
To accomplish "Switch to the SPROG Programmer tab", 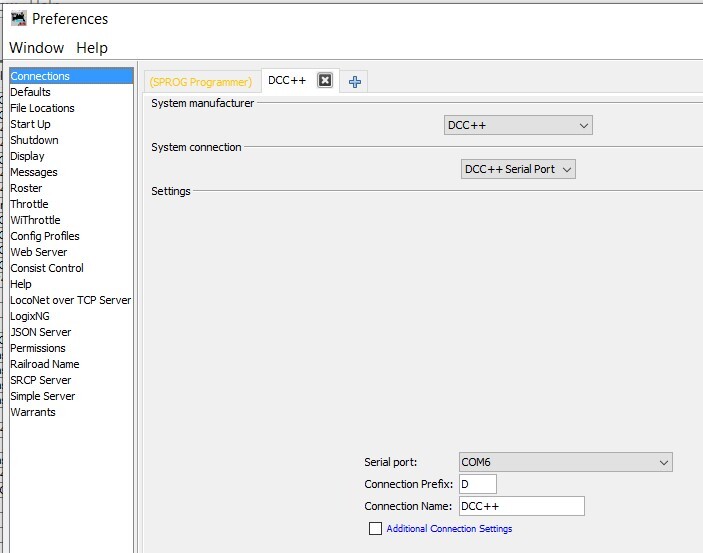I will (201, 82).
